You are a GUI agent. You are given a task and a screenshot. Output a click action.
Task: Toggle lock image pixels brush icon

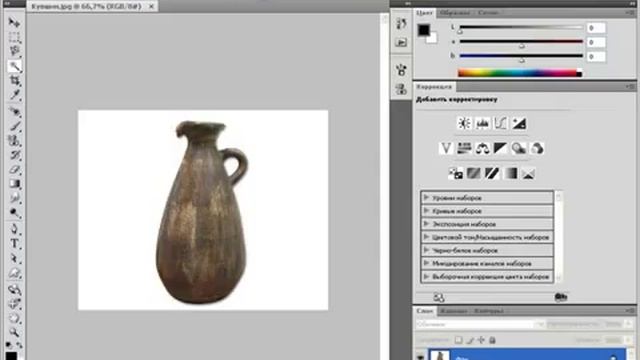click(470, 340)
